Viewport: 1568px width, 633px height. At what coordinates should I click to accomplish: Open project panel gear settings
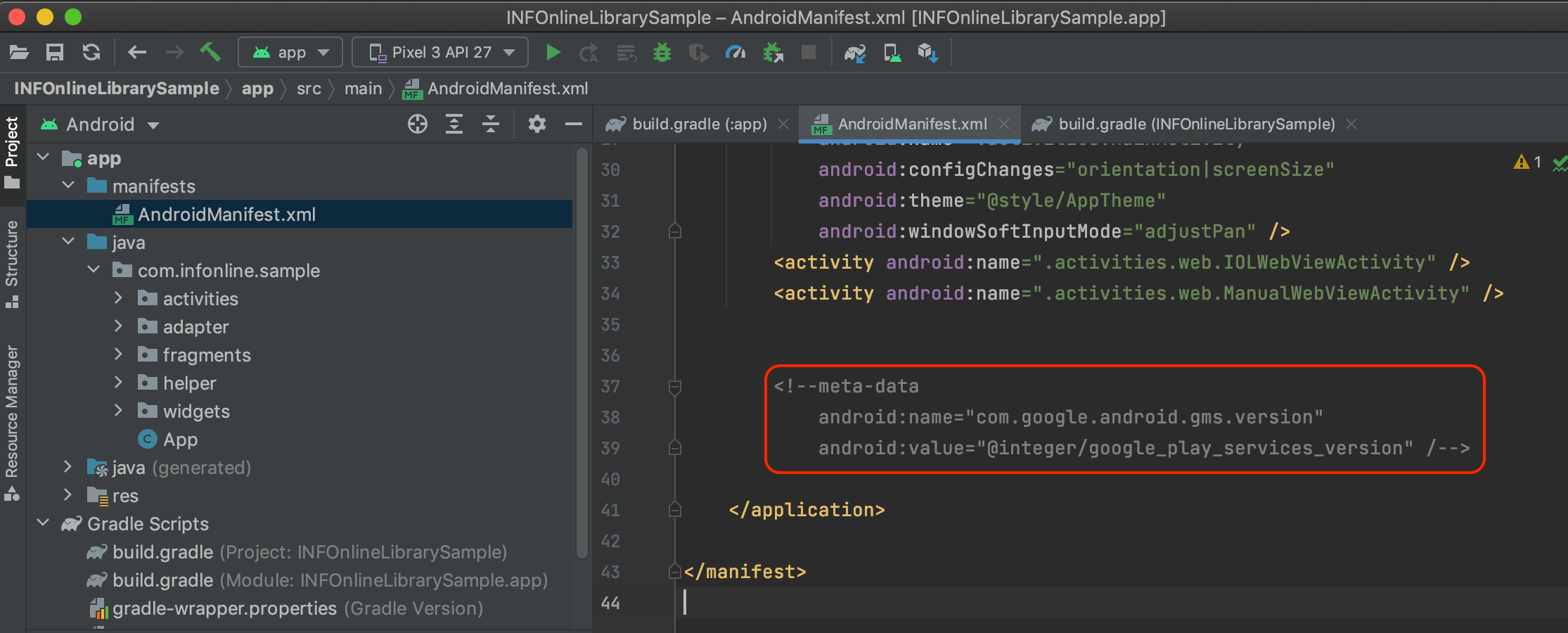tap(537, 124)
